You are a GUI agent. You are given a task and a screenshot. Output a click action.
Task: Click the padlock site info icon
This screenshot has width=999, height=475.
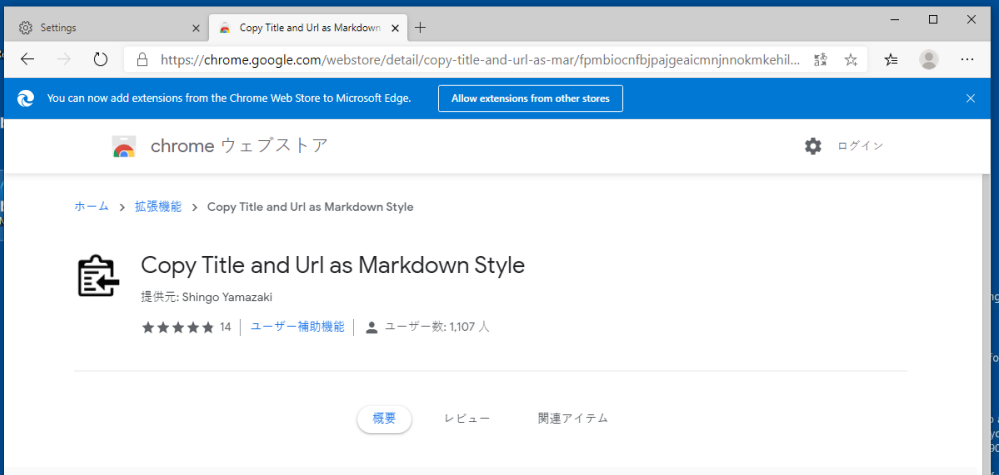click(x=142, y=60)
